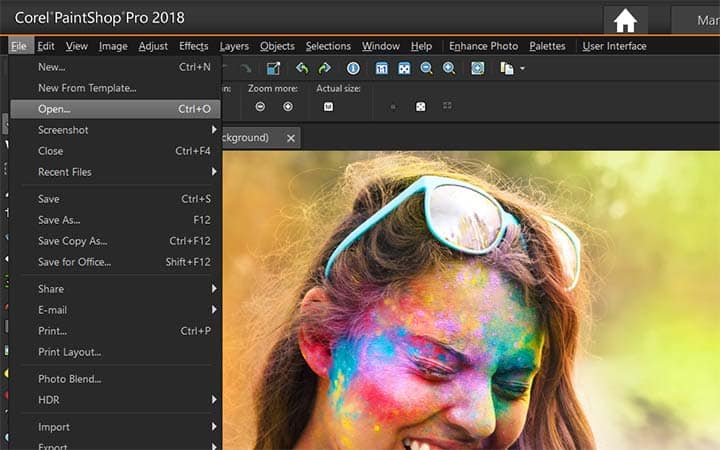Image resolution: width=720 pixels, height=450 pixels.
Task: Click the white fit-to-window icon in options bar
Action: tap(420, 107)
